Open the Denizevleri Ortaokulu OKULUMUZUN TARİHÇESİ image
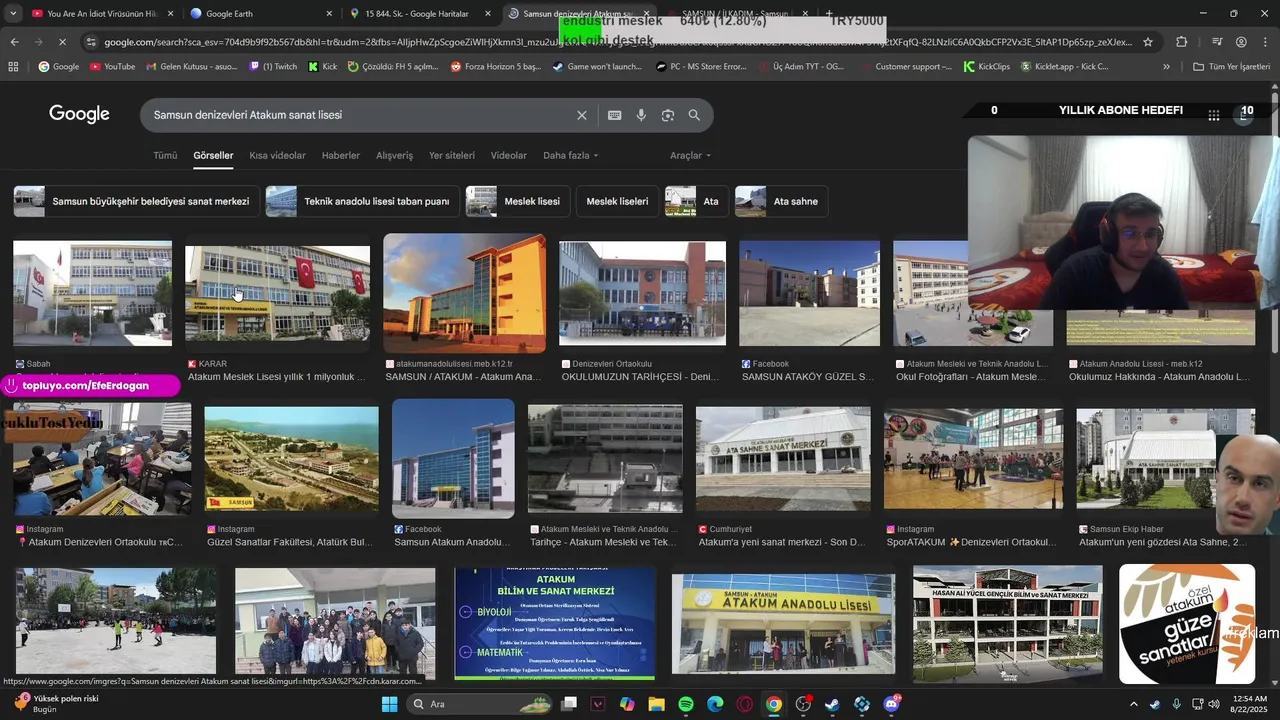The width and height of the screenshot is (1280, 720). 642,293
